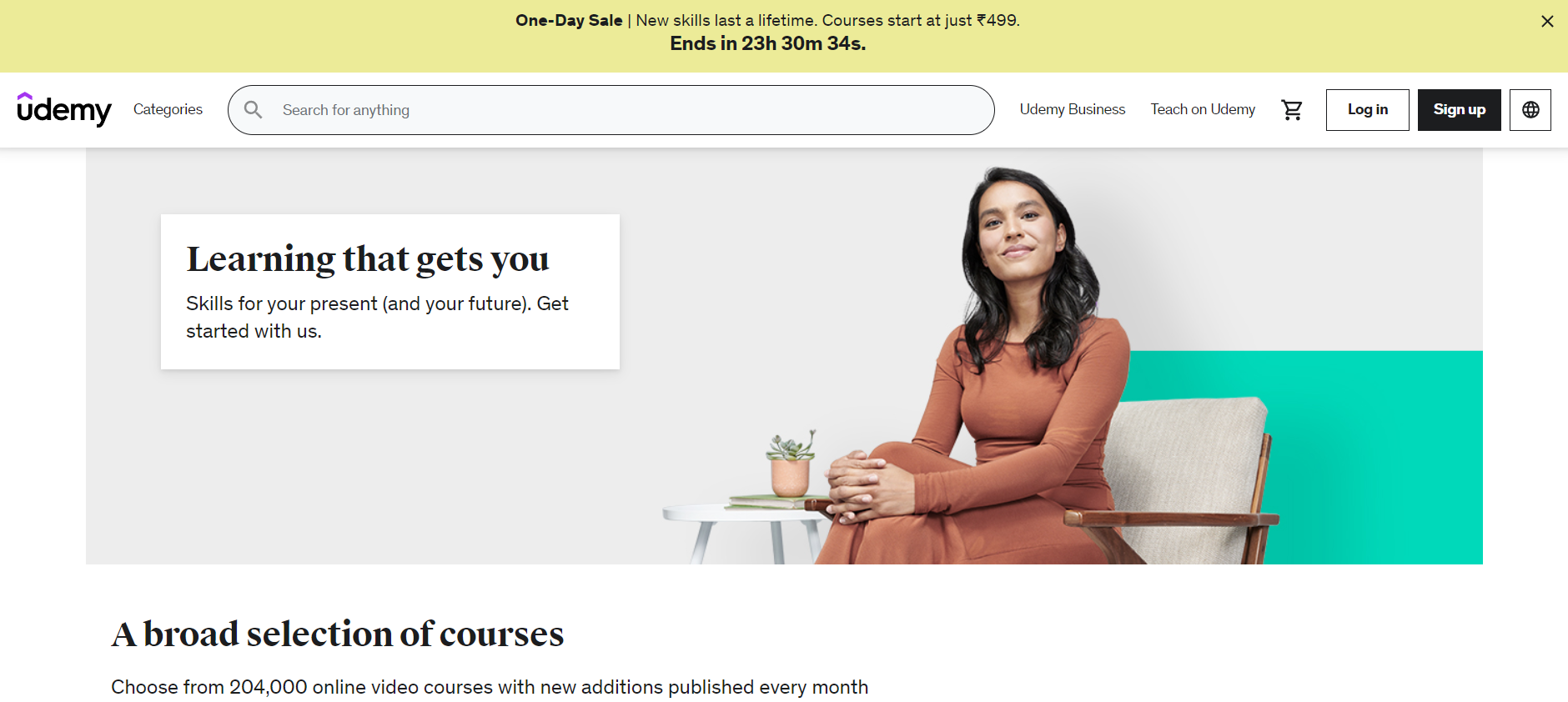The width and height of the screenshot is (1568, 702).
Task: Click the Log in button
Action: (x=1368, y=110)
